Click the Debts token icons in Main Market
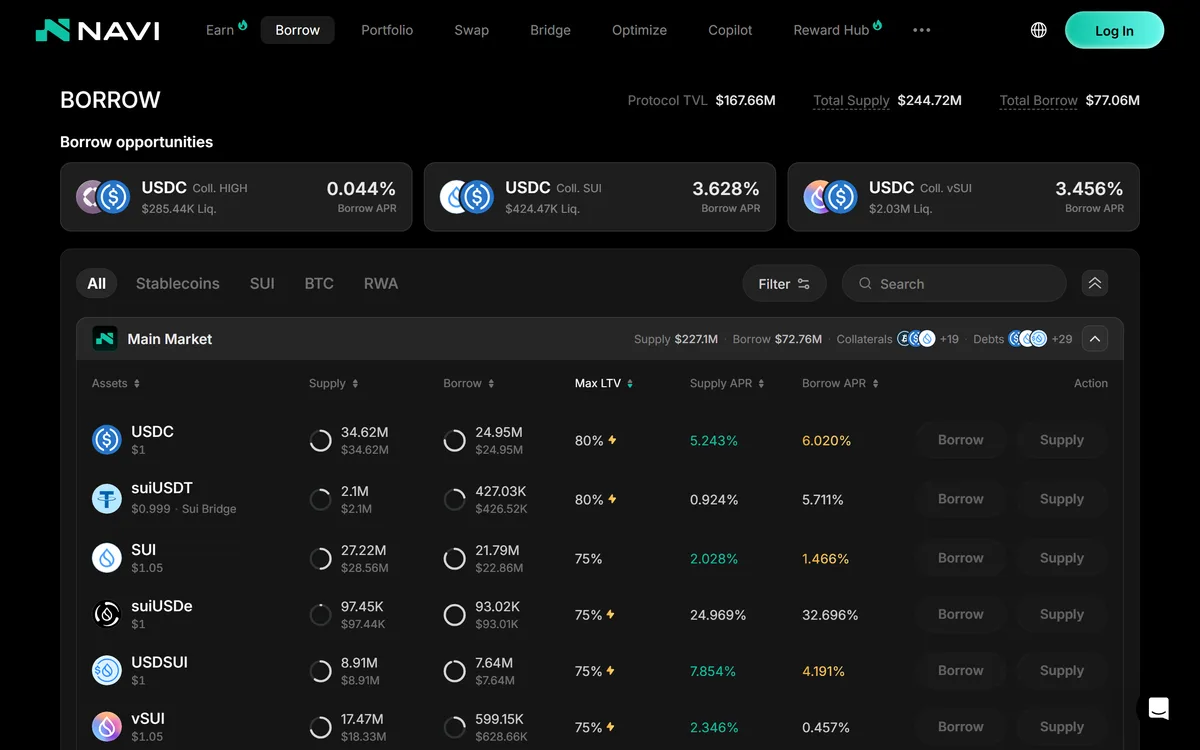1200x750 pixels. (x=1027, y=339)
